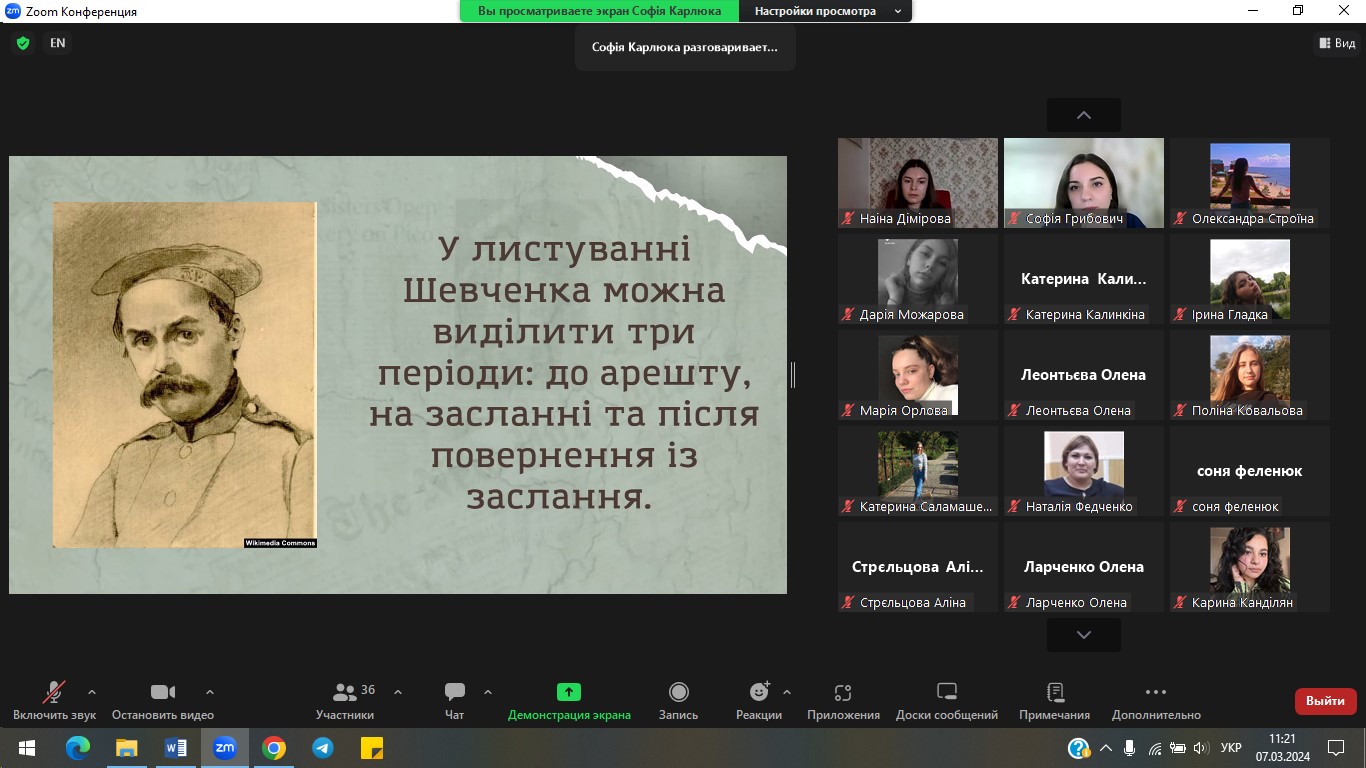Toggle camera with Остановить видео

point(162,693)
